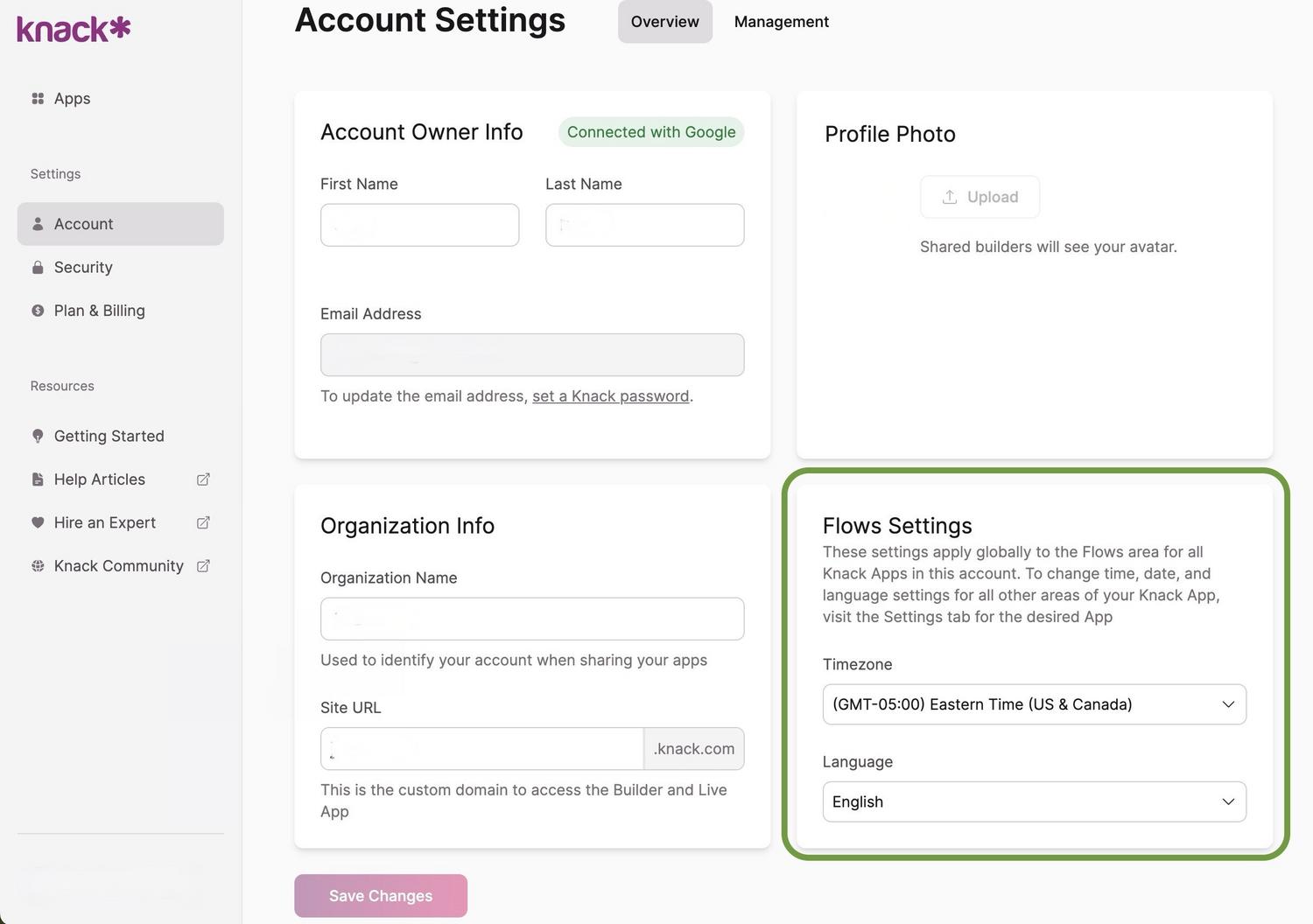Screen dimensions: 1313x924
Task: Click the Security lock icon
Action: 38,268
